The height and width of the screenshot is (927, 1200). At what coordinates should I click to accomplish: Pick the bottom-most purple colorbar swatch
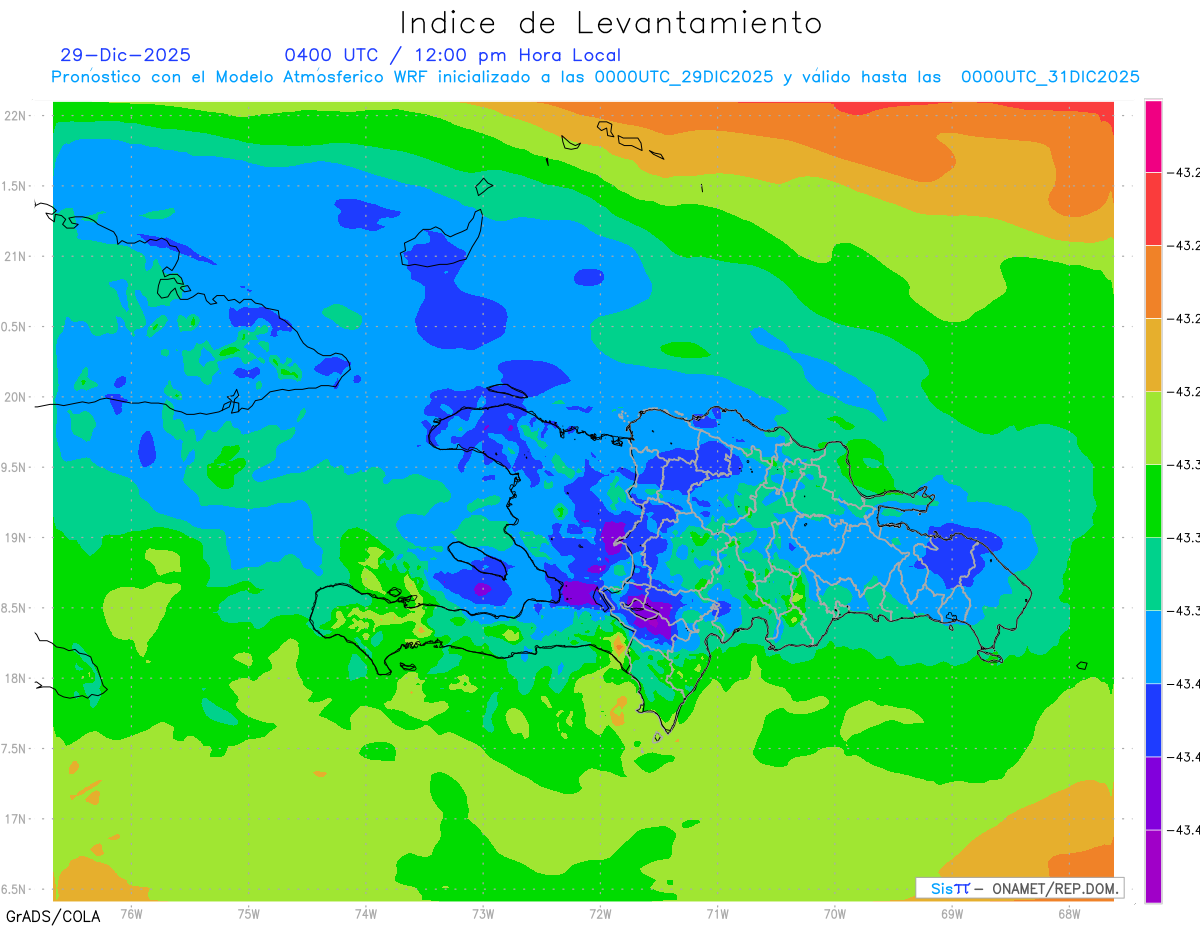click(x=1153, y=866)
